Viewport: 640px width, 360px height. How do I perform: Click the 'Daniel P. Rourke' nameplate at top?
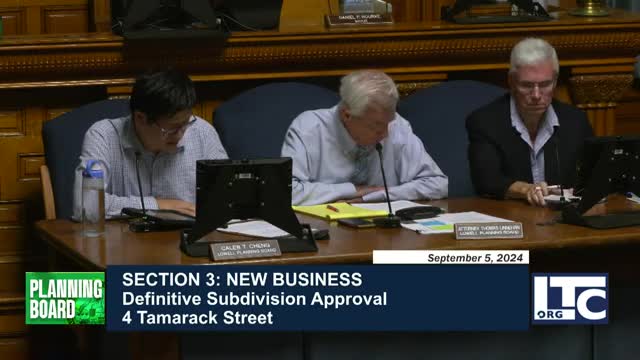(x=359, y=20)
